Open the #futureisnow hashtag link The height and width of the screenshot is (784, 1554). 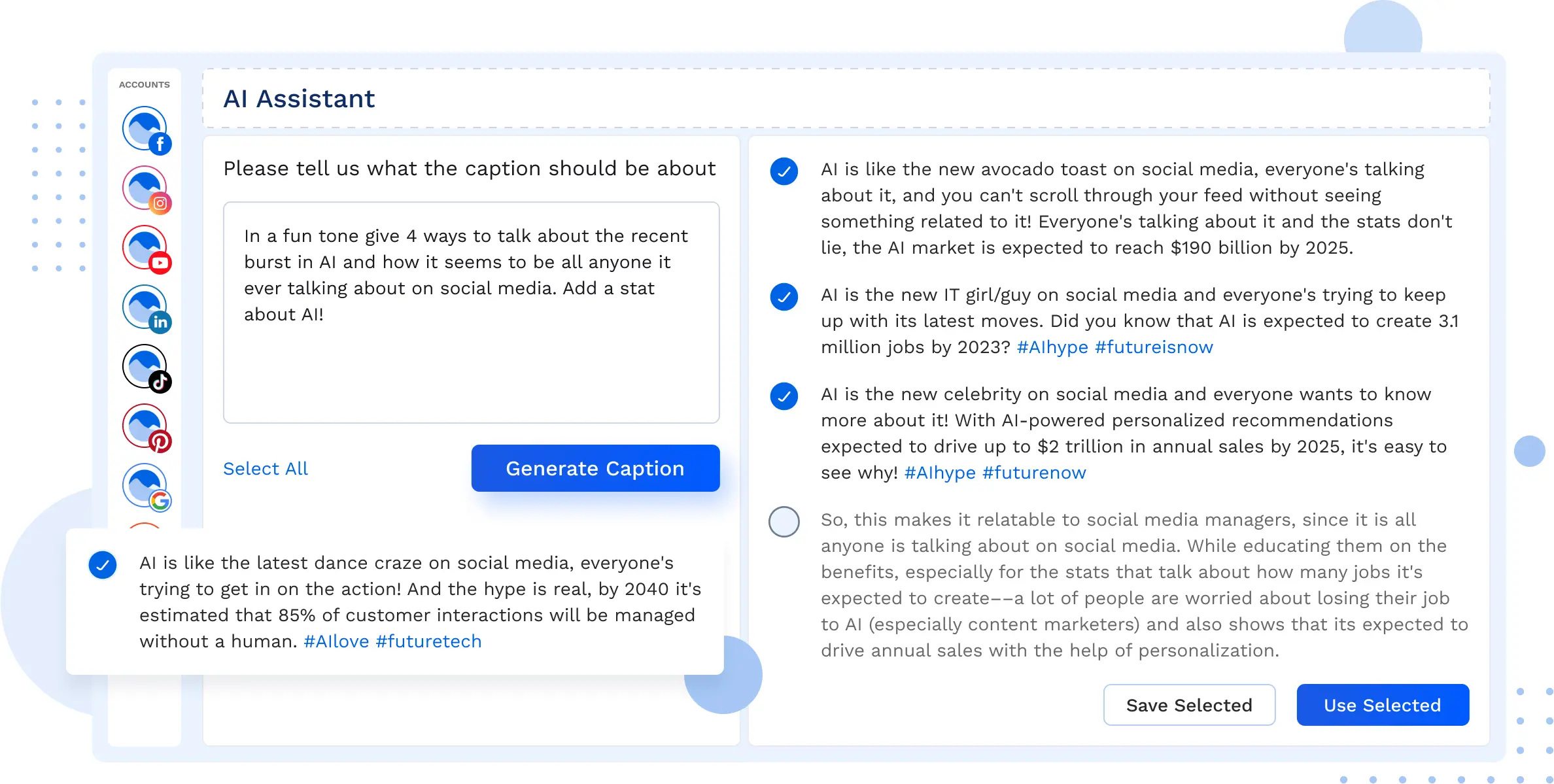click(1154, 347)
